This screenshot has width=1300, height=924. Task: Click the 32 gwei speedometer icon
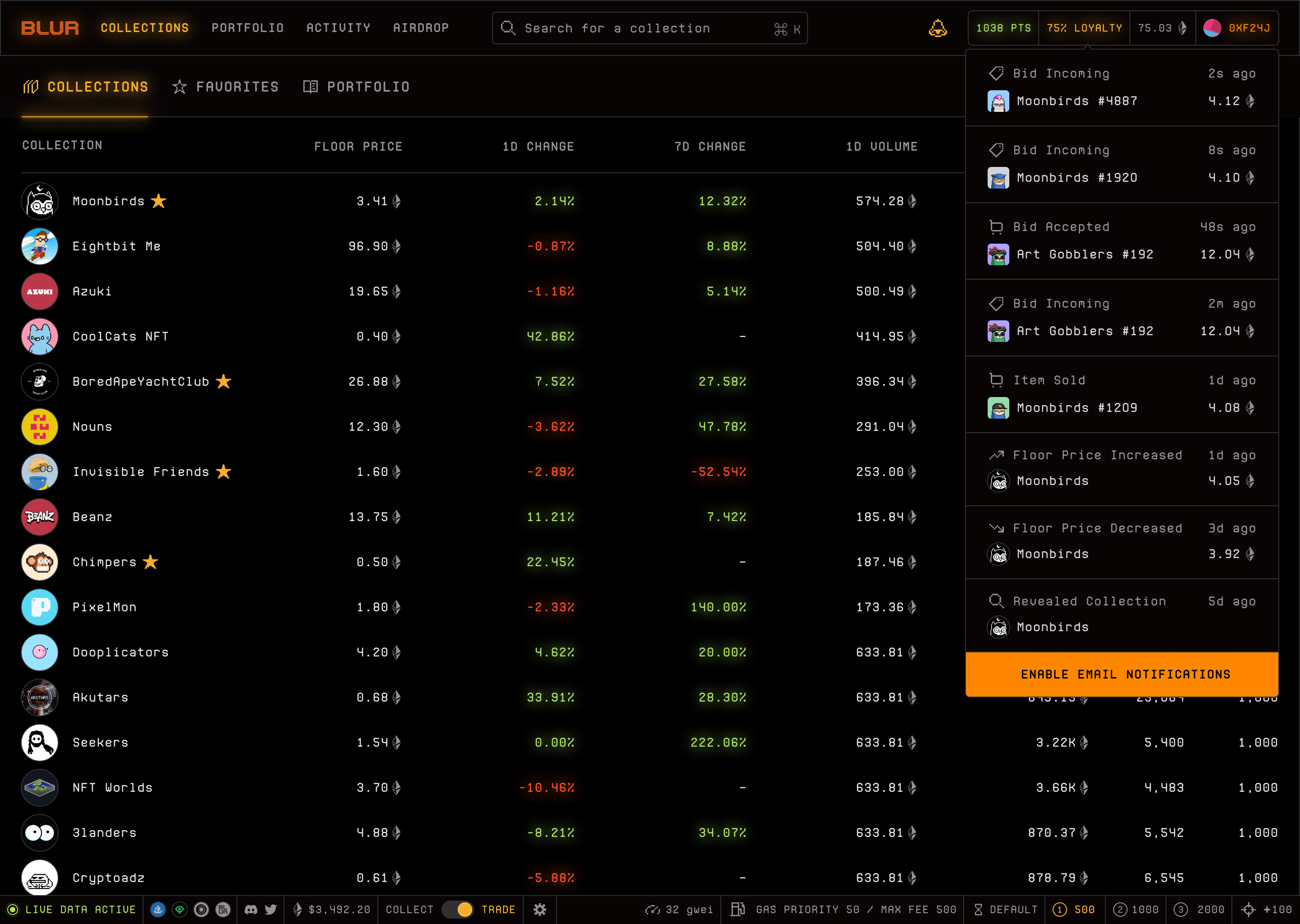pyautogui.click(x=652, y=909)
